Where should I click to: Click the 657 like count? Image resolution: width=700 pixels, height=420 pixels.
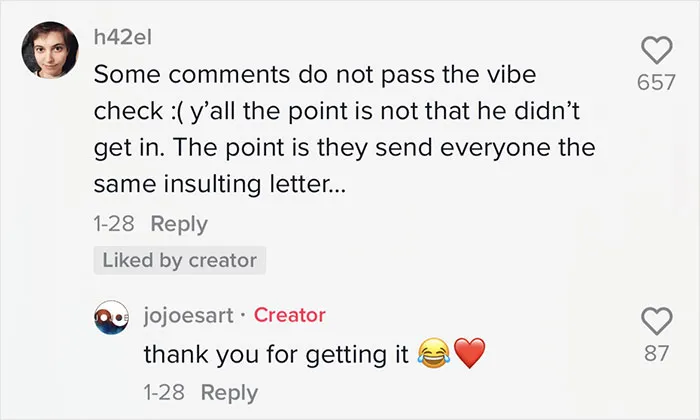656,83
